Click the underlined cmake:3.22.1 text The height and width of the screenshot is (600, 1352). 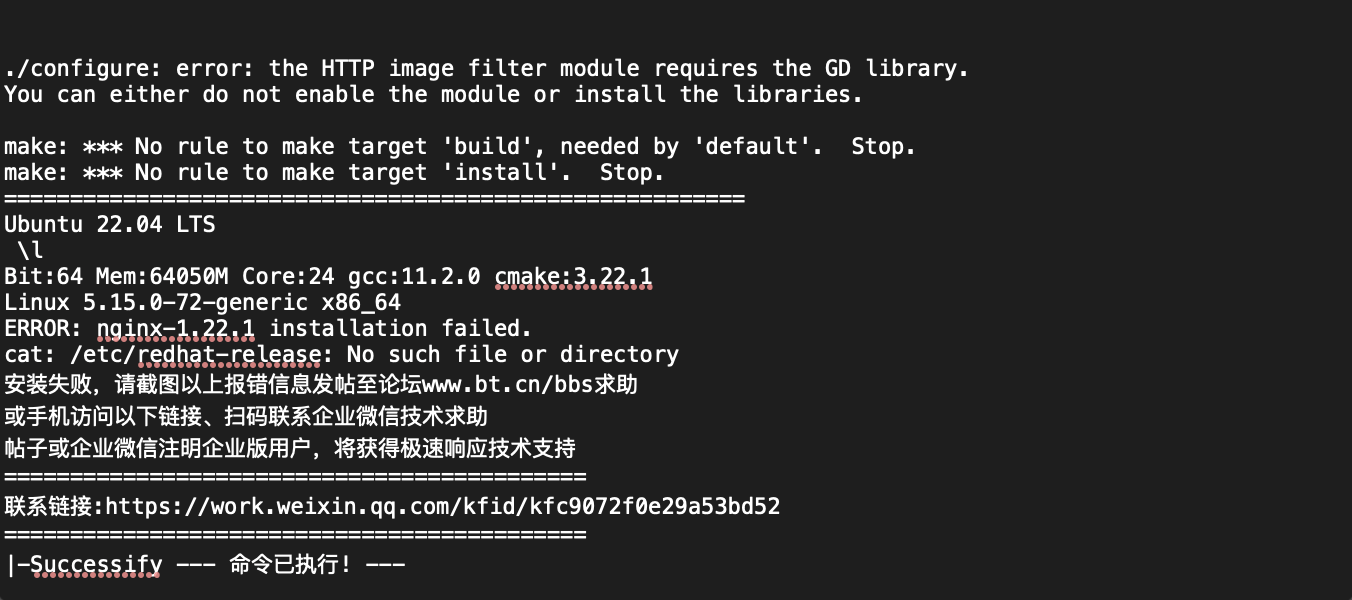coord(573,276)
